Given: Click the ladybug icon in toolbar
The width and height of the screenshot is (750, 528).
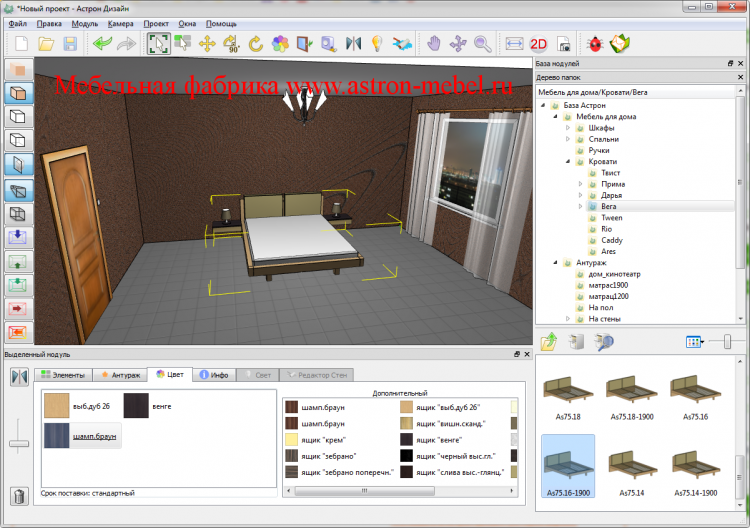Looking at the screenshot, I should coord(595,44).
